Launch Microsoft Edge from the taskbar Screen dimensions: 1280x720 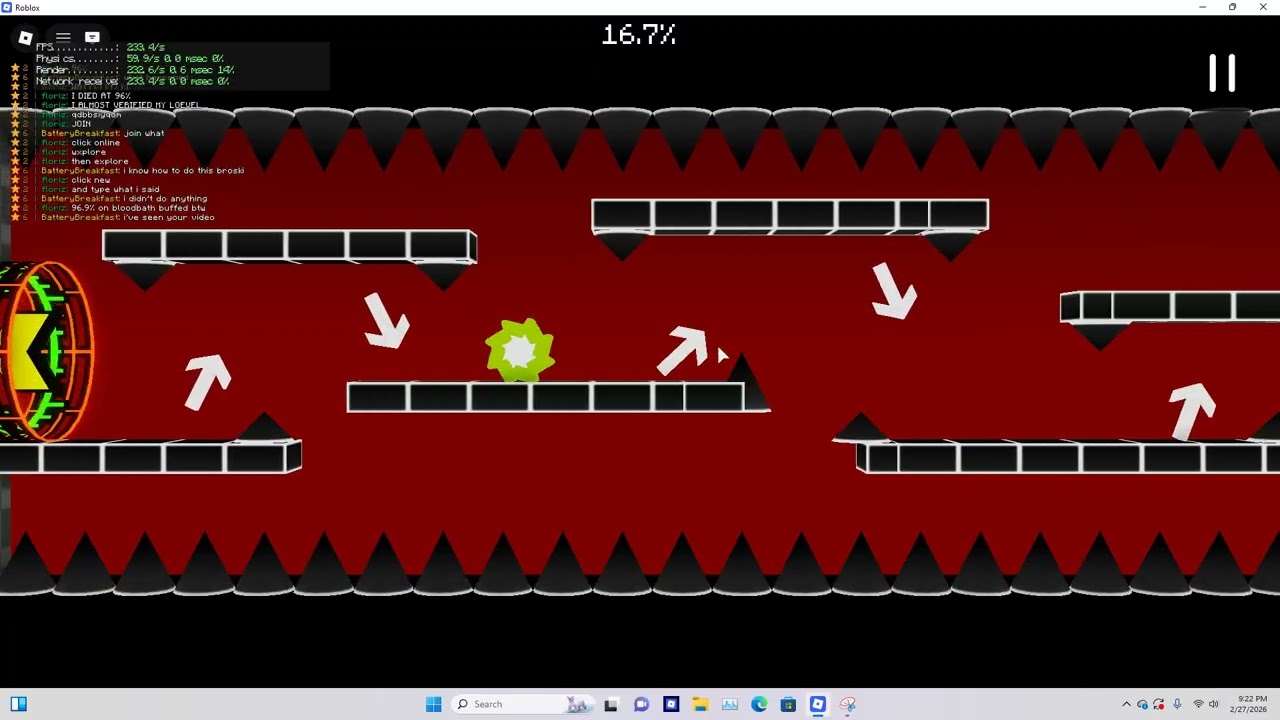point(759,704)
